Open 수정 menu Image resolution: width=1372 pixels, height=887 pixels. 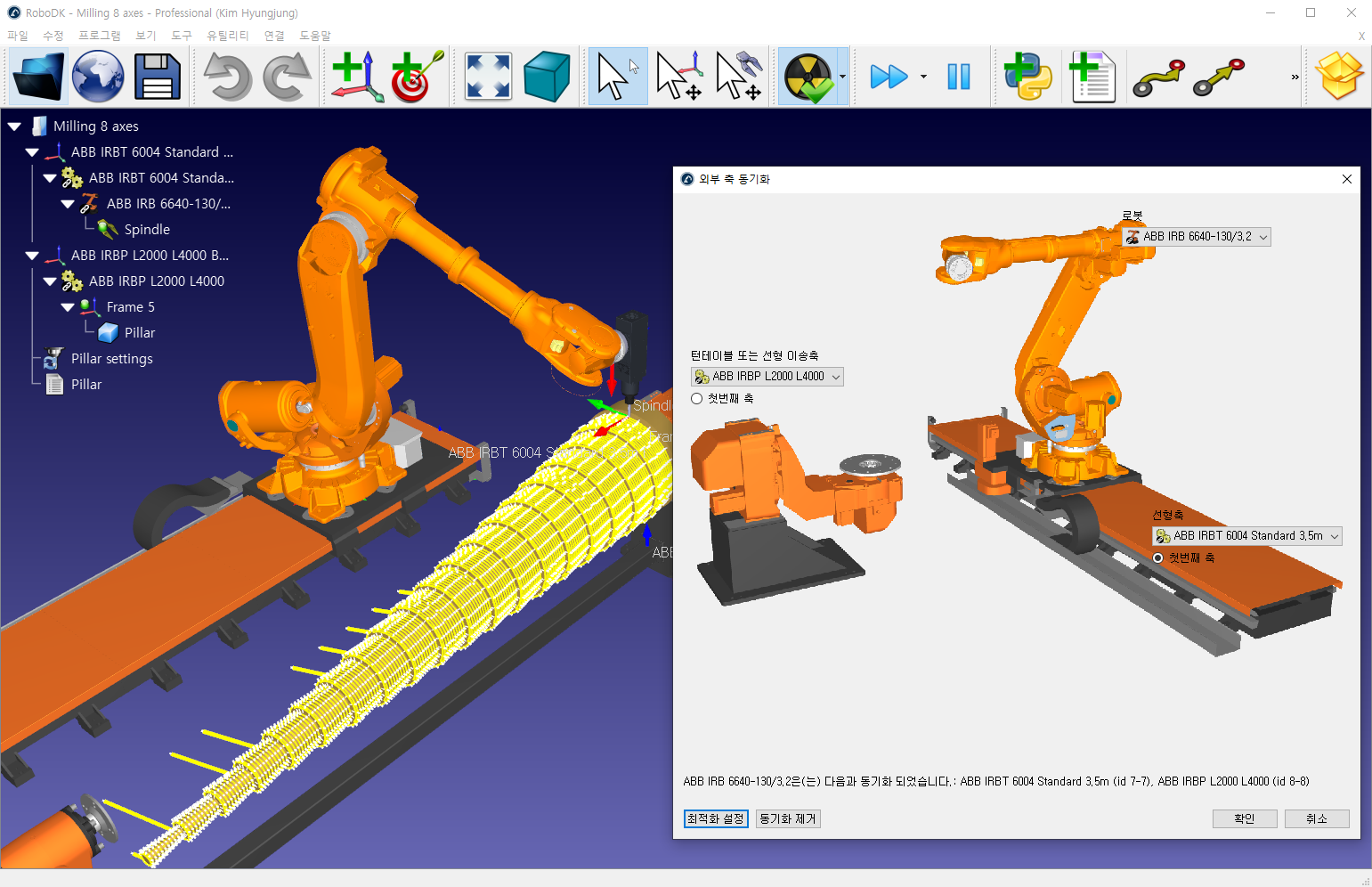coord(53,36)
